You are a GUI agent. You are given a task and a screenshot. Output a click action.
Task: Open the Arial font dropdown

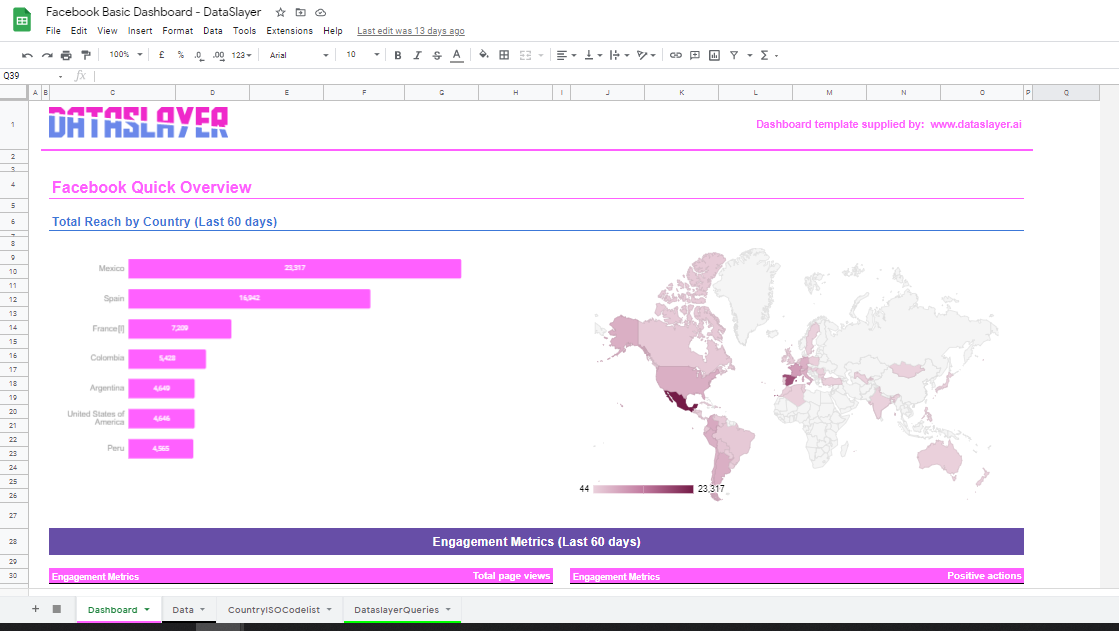[x=298, y=55]
